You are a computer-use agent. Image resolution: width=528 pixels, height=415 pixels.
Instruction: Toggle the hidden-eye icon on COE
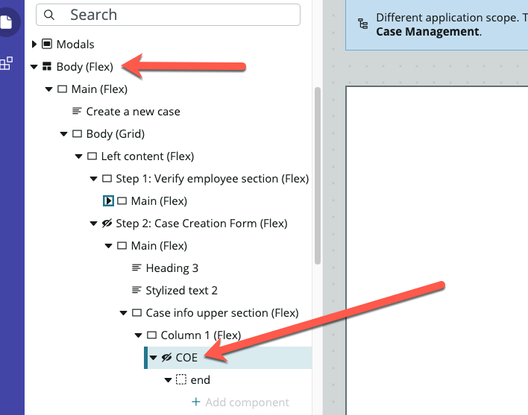coord(166,357)
